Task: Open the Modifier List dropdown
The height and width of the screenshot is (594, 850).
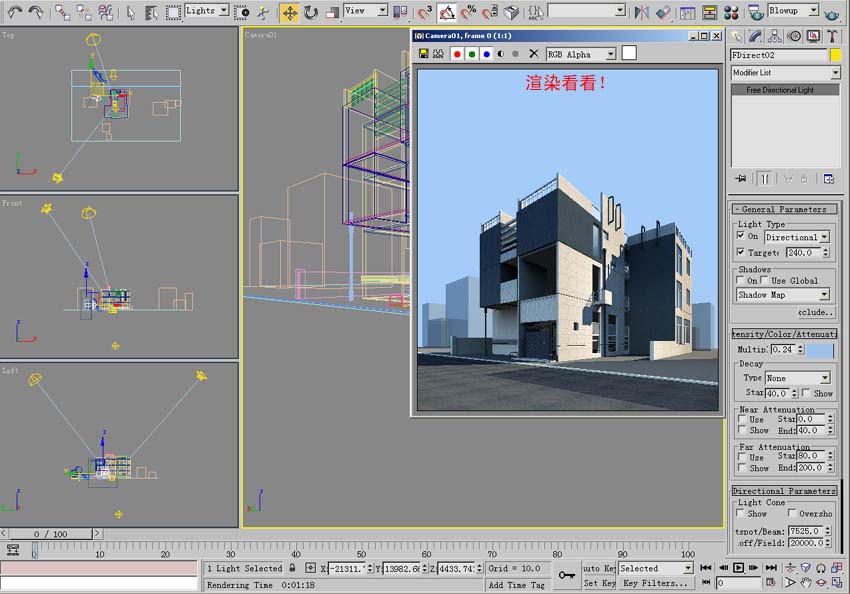Action: [785, 73]
